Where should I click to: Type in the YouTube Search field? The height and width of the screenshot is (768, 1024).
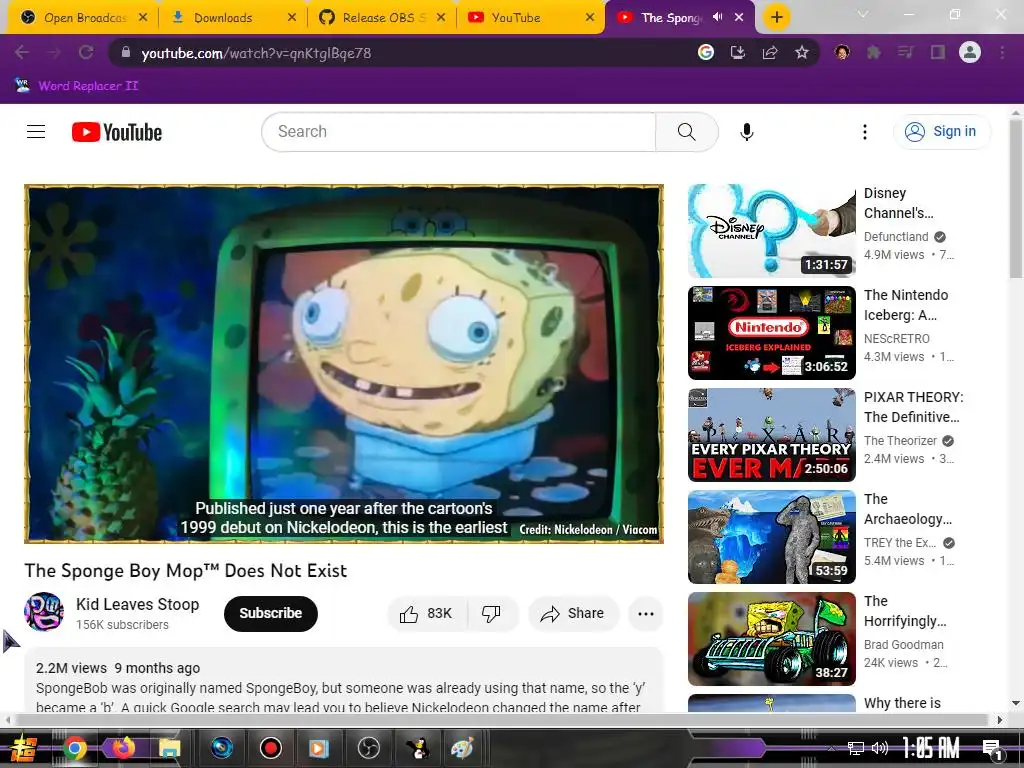(458, 132)
